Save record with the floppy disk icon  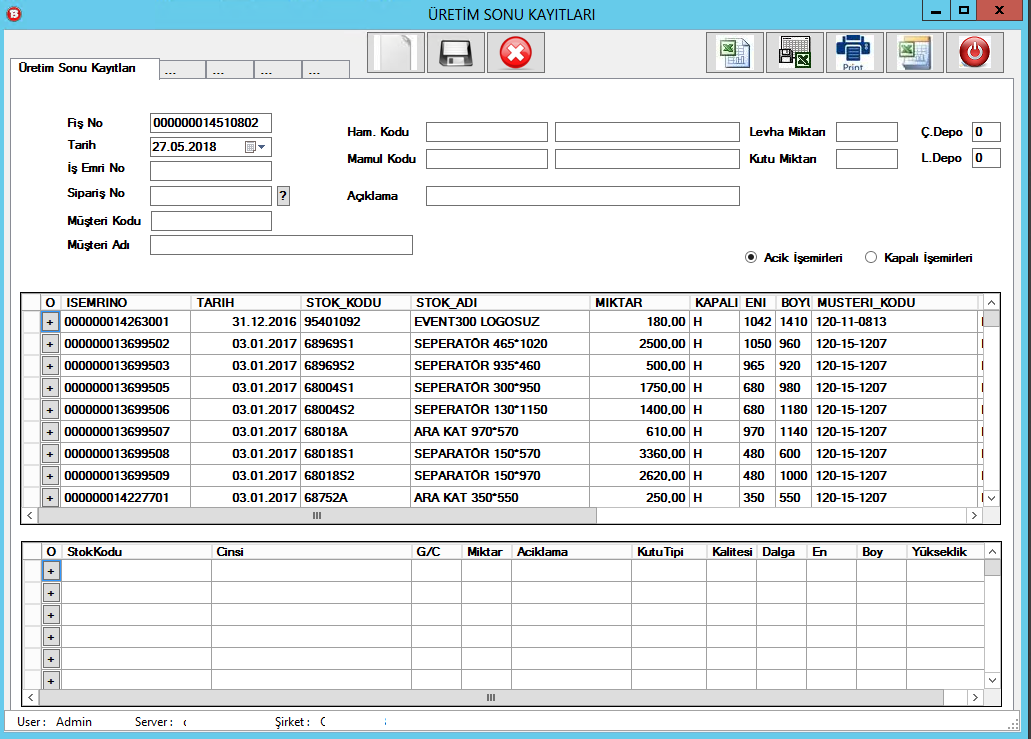456,52
